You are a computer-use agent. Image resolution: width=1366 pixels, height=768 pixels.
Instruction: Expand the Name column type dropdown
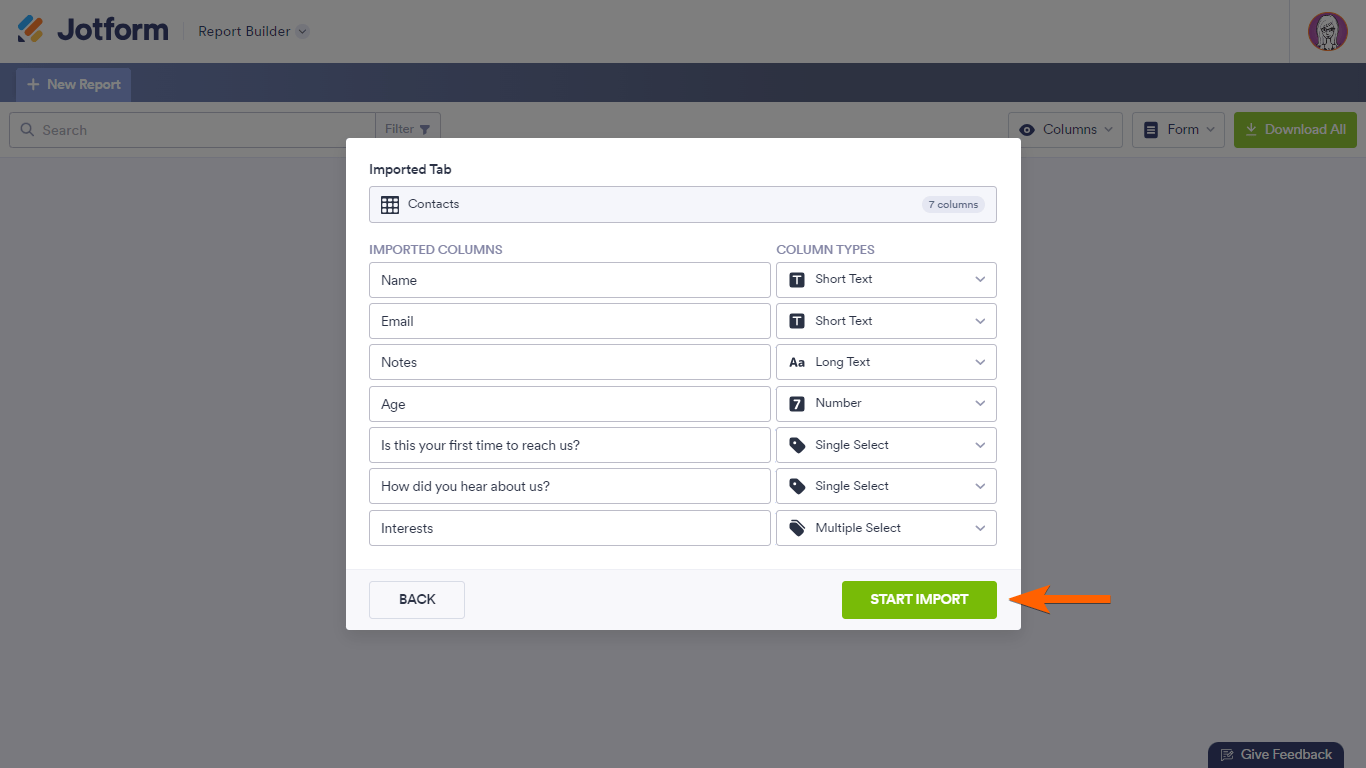[886, 280]
